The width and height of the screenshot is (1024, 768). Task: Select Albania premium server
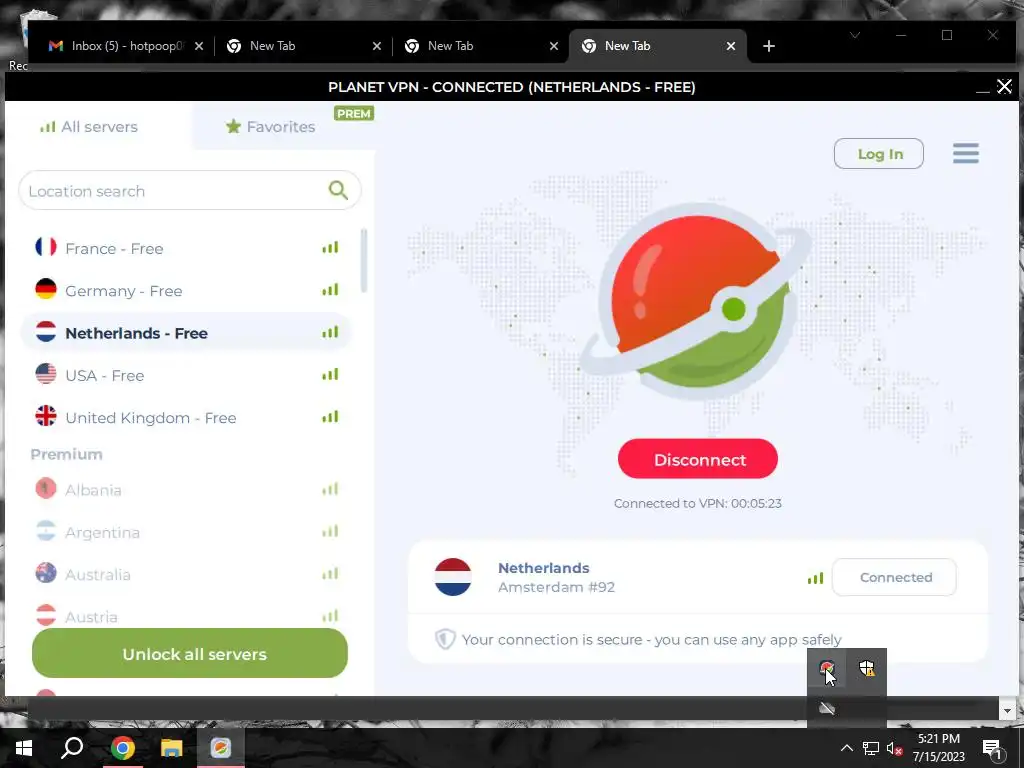(186, 489)
